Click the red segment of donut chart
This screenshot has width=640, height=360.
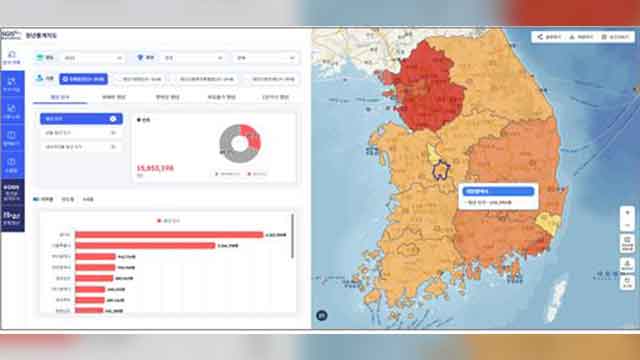(252, 136)
